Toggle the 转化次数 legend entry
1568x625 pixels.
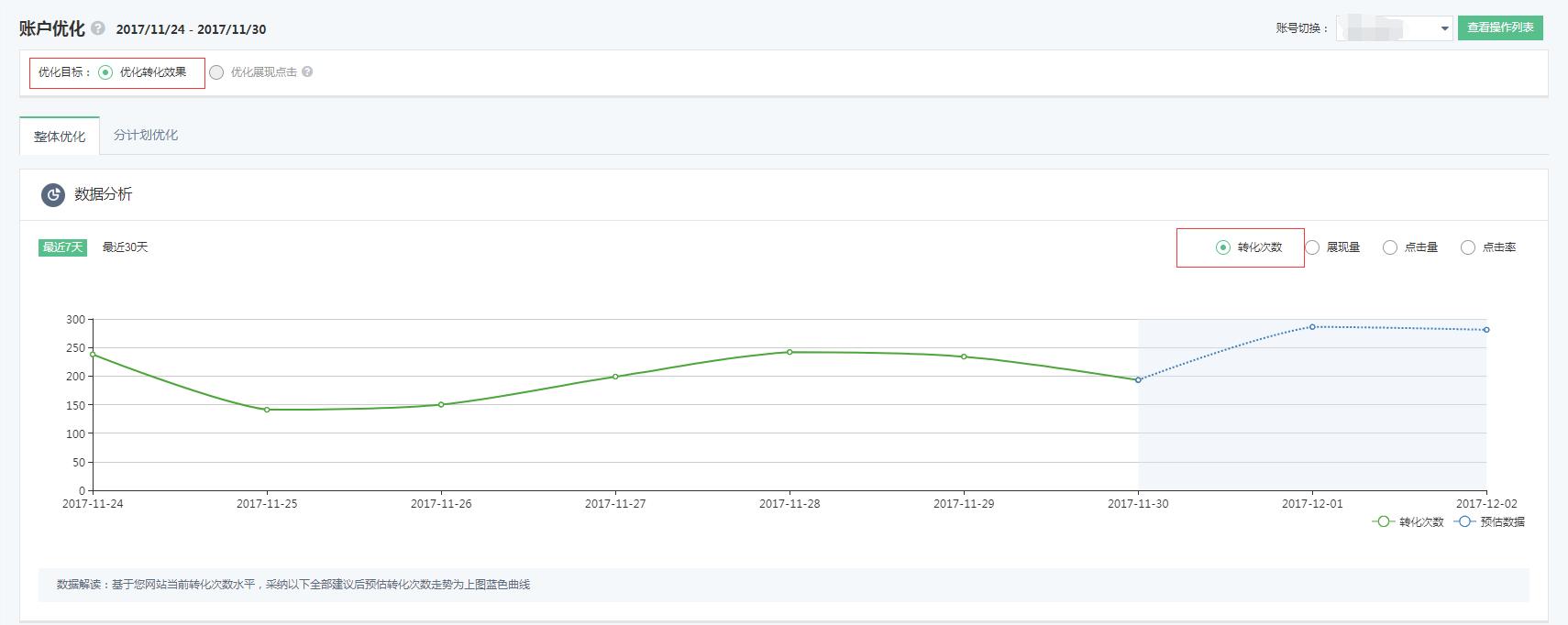click(1408, 521)
